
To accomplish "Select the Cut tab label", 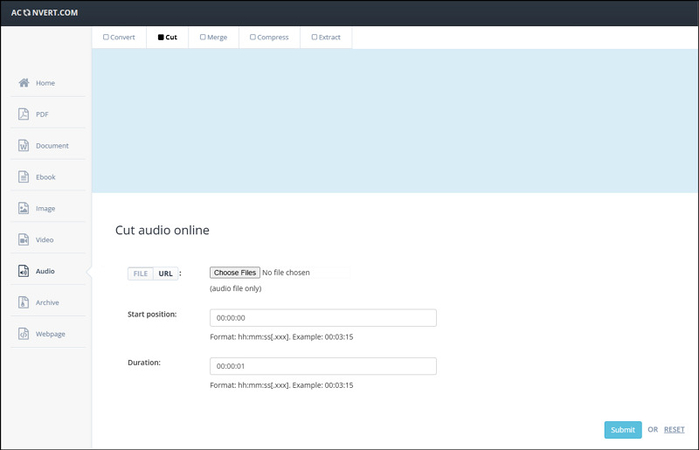I will [171, 37].
